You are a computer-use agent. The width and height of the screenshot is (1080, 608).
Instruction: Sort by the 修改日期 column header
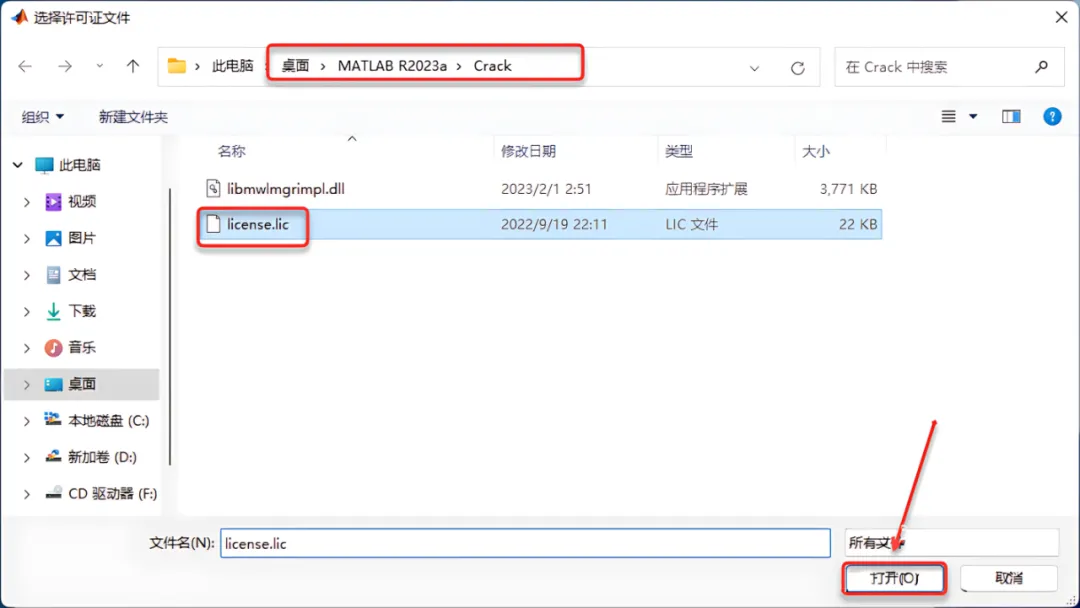tap(528, 151)
